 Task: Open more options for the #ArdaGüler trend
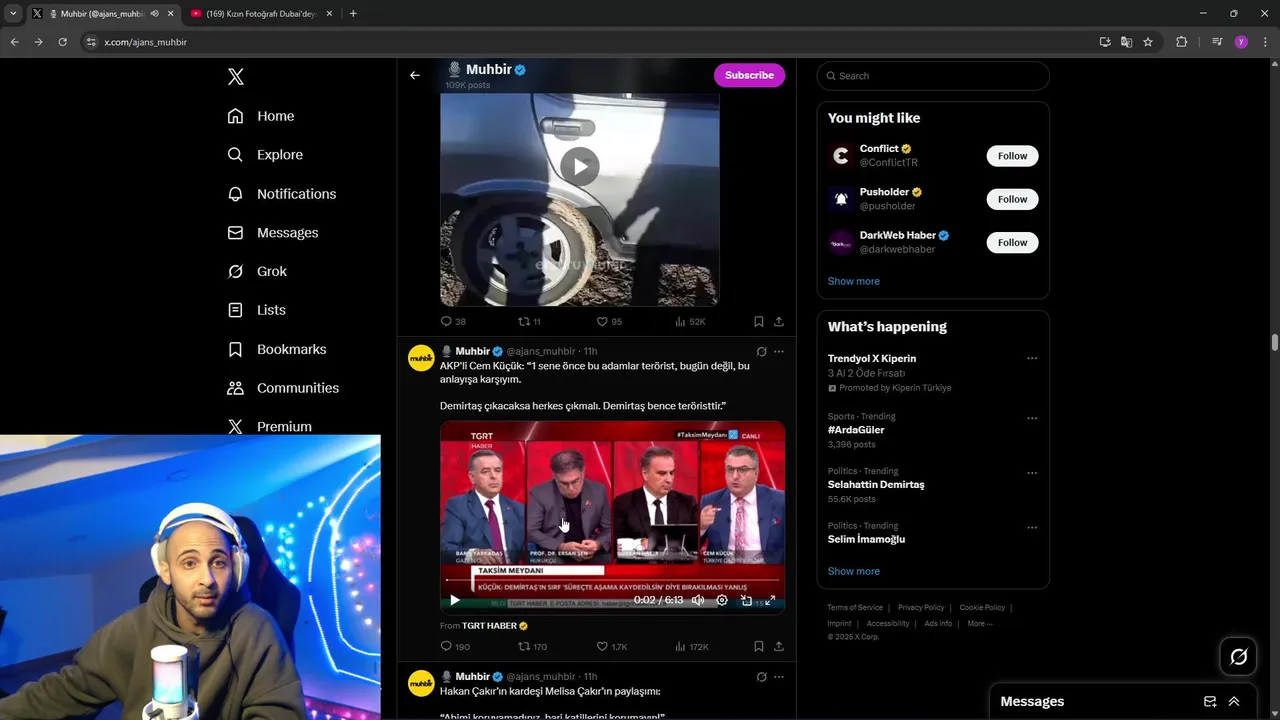pos(1032,418)
